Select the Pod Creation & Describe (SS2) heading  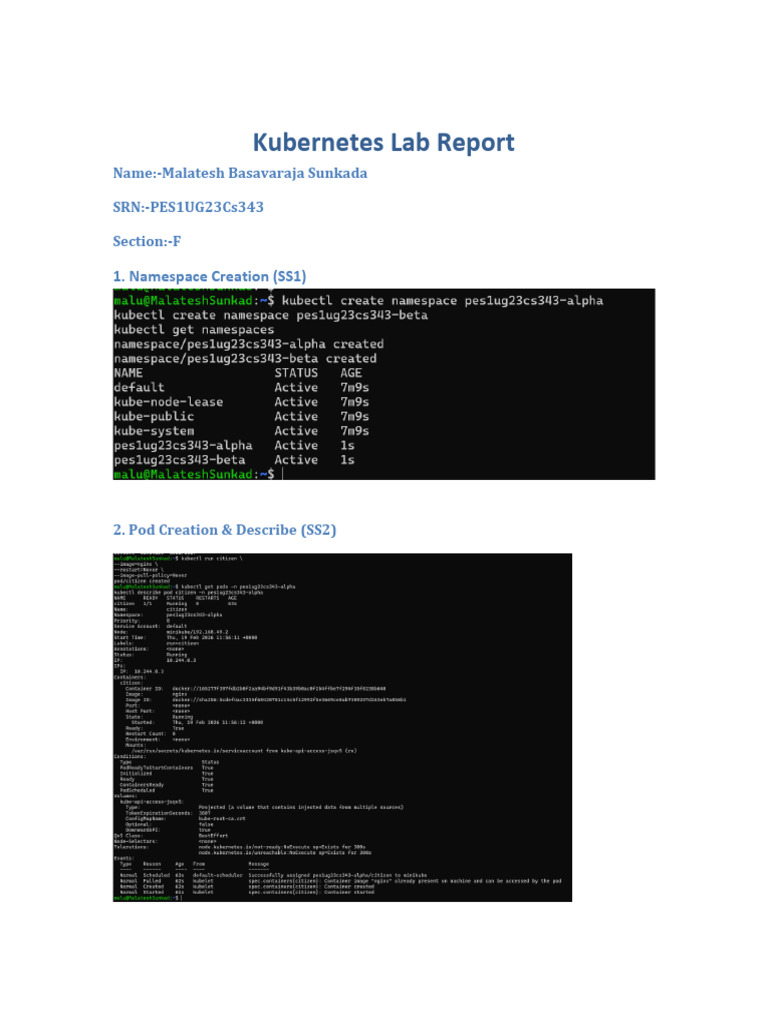pyautogui.click(x=225, y=530)
